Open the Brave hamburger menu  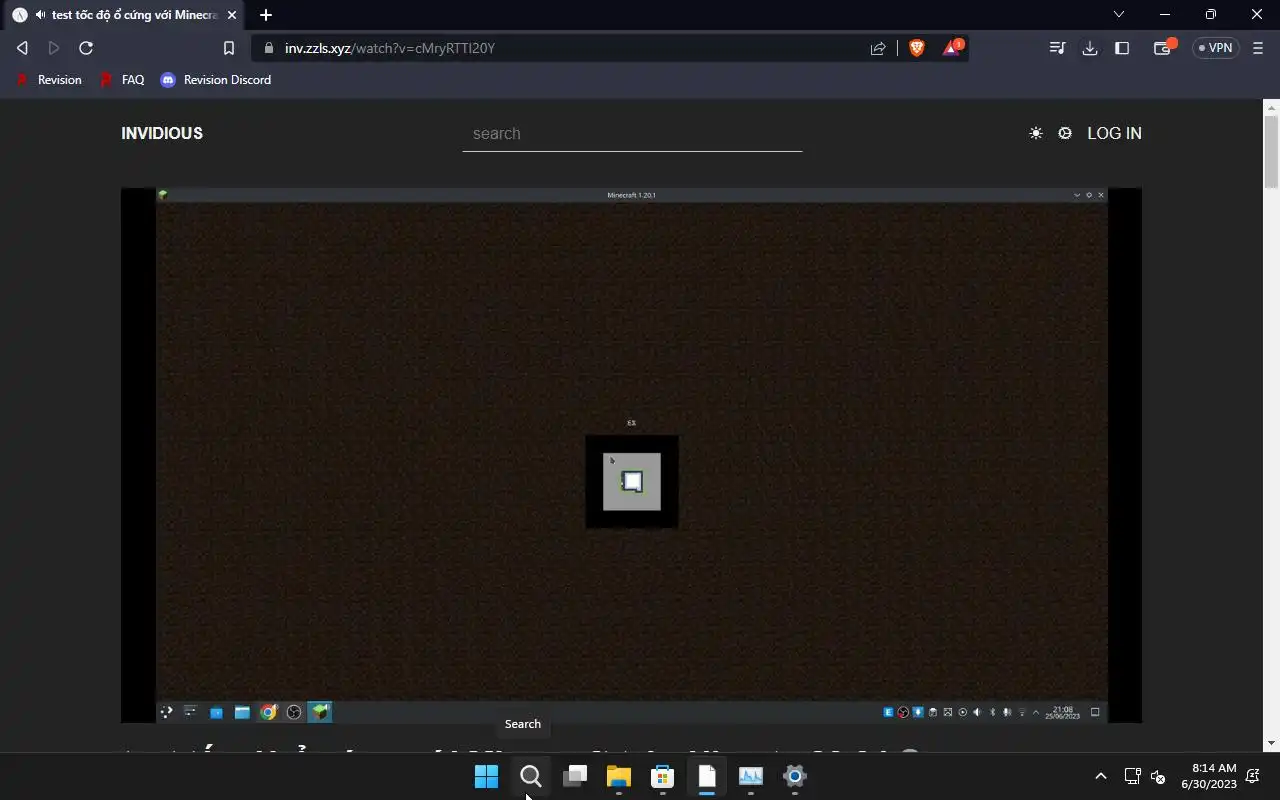(1258, 48)
